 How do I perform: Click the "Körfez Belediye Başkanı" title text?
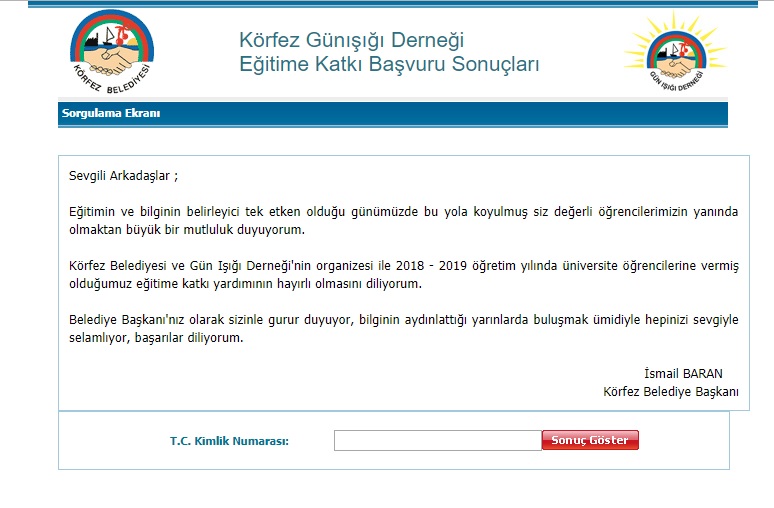point(671,391)
